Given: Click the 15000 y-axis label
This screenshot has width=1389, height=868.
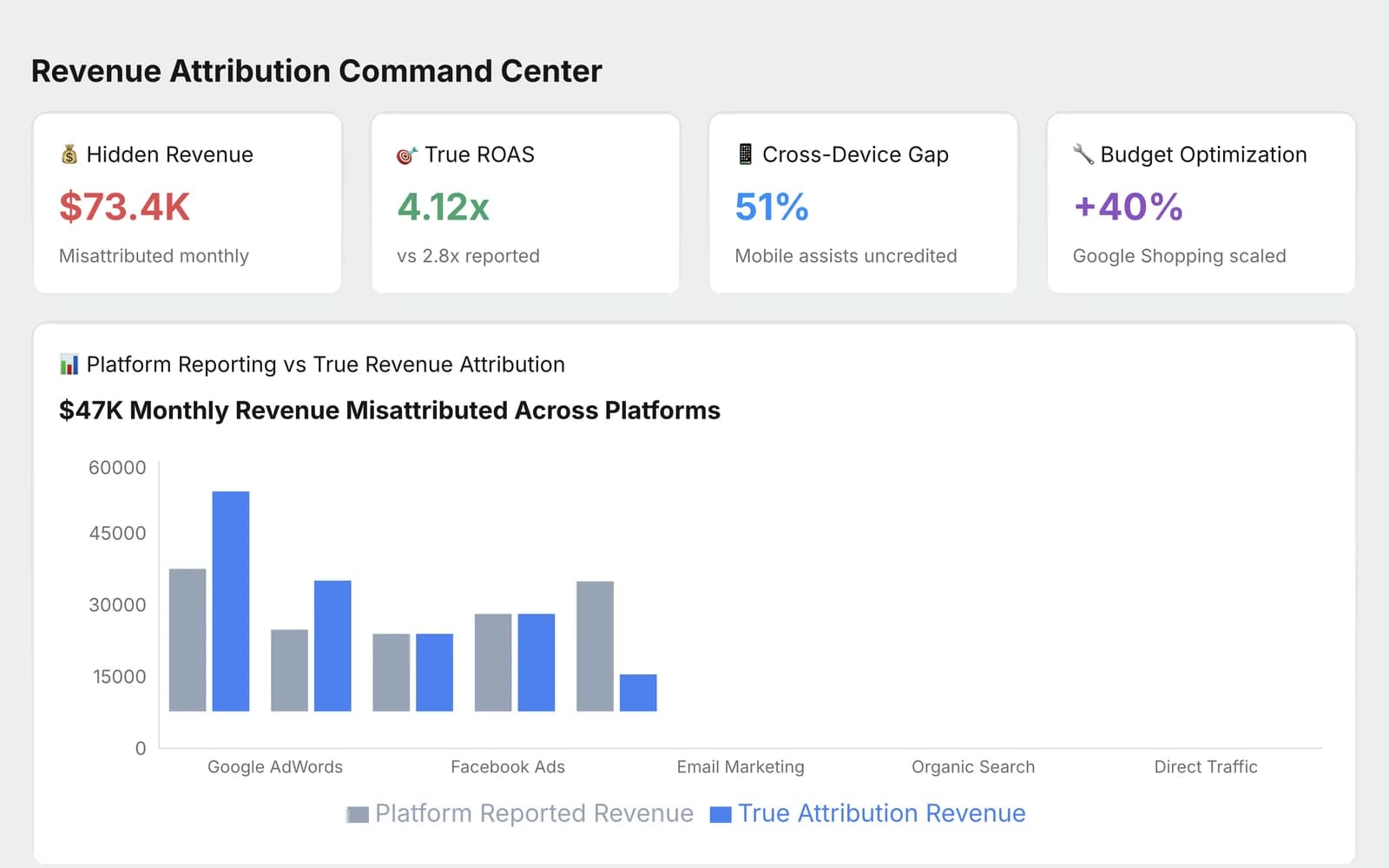Looking at the screenshot, I should pos(119,677).
